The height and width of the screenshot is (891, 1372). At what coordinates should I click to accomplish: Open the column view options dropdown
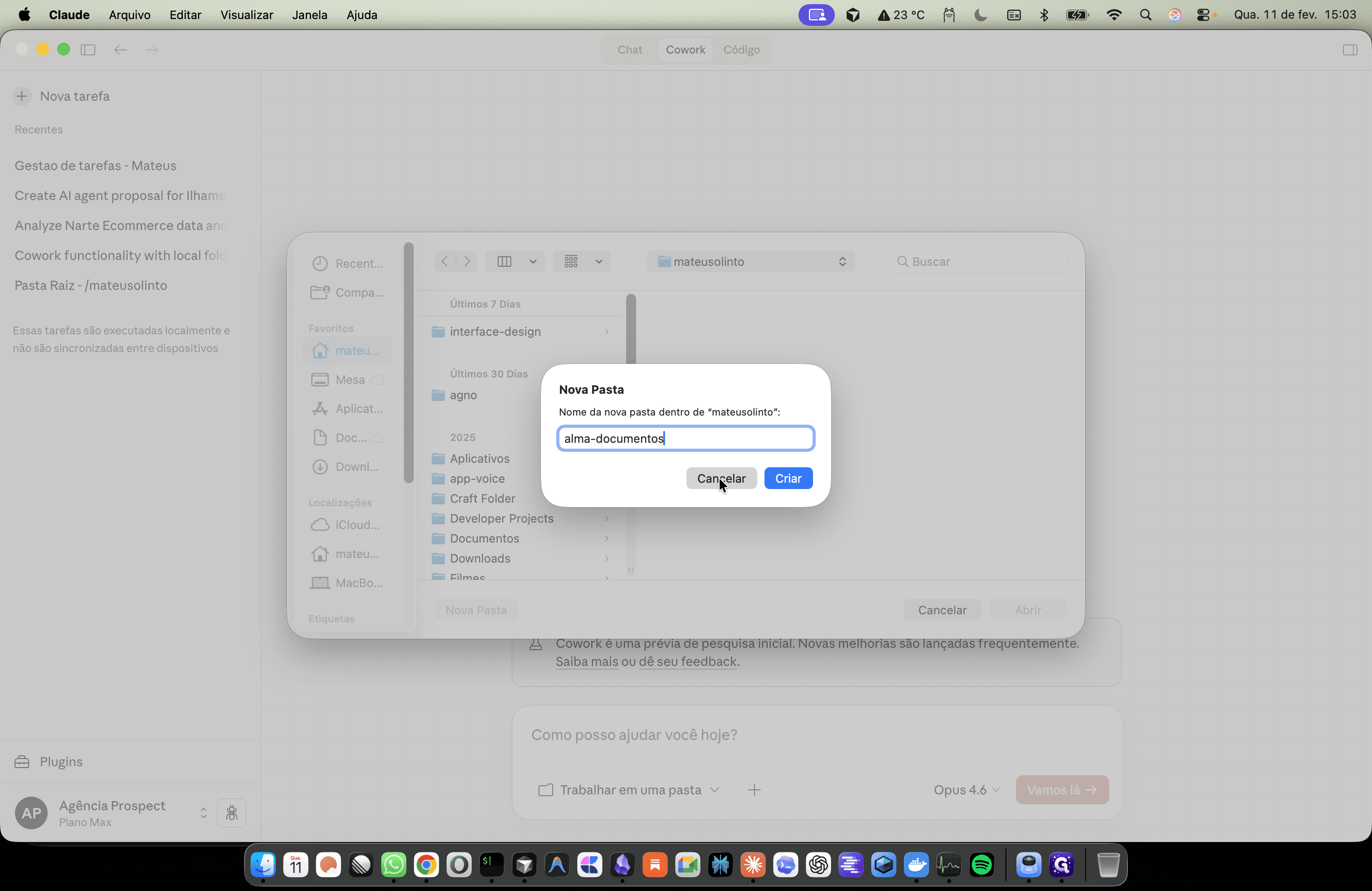pyautogui.click(x=514, y=262)
